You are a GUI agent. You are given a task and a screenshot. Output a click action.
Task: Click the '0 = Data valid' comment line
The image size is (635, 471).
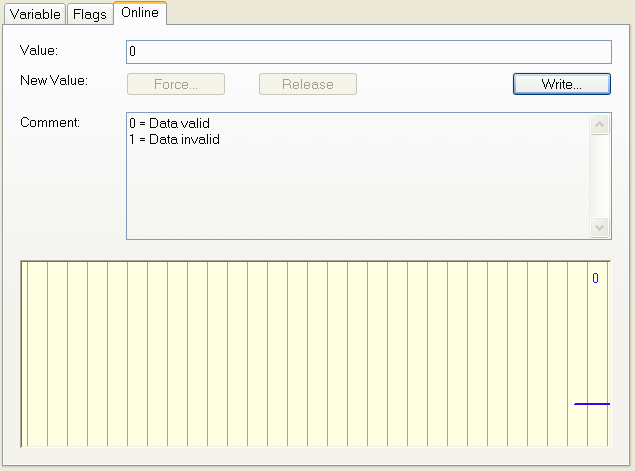point(170,123)
